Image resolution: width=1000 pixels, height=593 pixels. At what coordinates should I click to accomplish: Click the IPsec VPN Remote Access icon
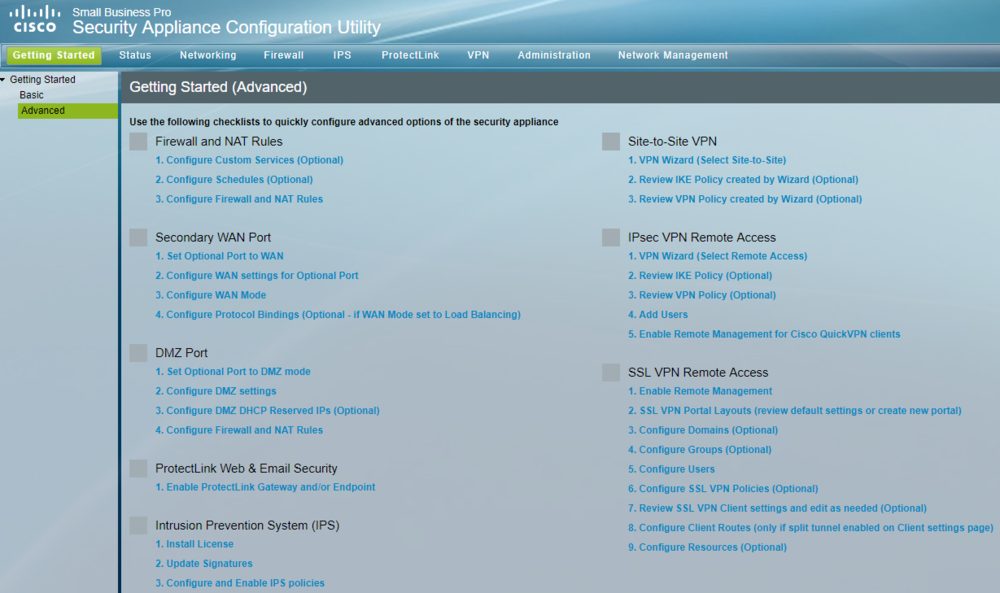[611, 238]
